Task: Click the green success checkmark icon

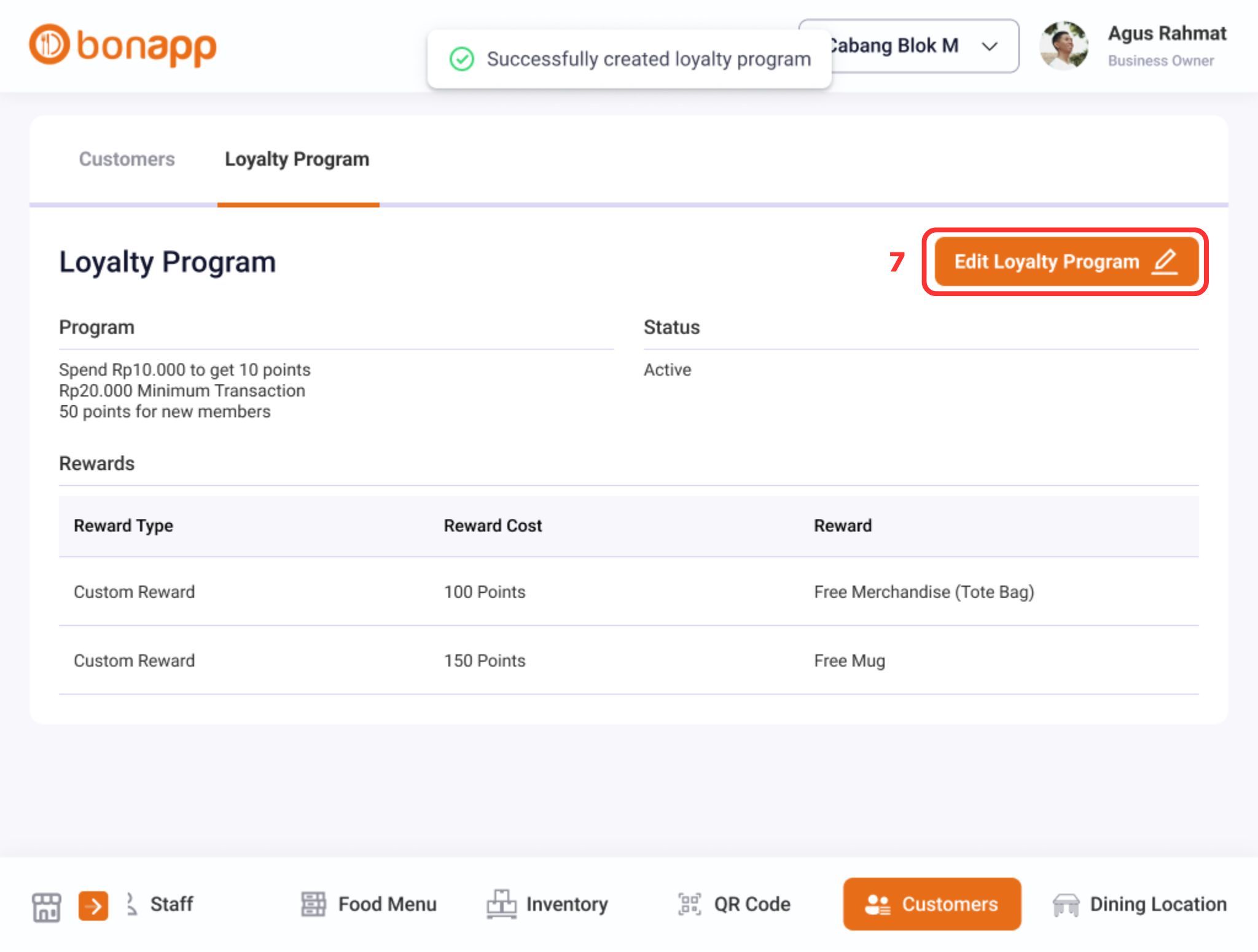Action: [x=462, y=59]
